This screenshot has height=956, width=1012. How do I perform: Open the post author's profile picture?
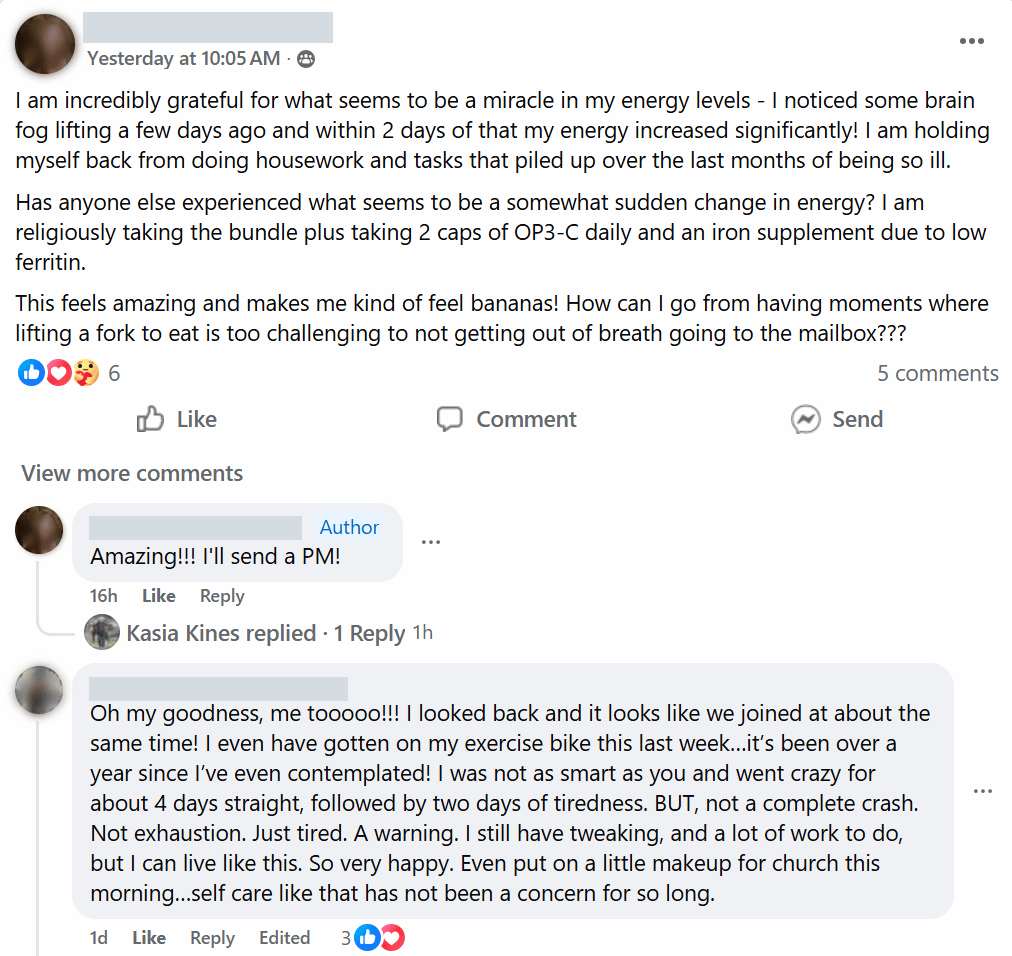(46, 44)
